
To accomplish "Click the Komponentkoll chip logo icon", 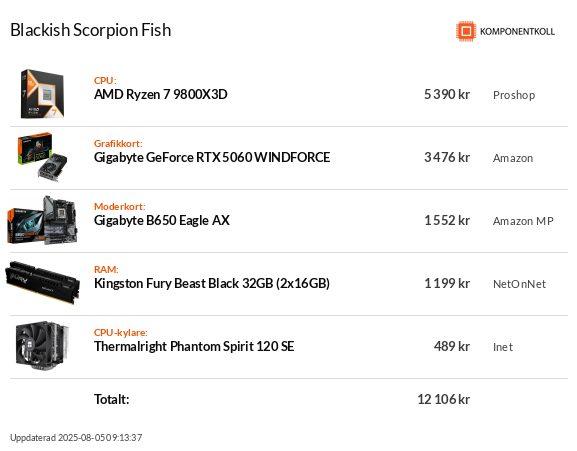I will point(466,31).
